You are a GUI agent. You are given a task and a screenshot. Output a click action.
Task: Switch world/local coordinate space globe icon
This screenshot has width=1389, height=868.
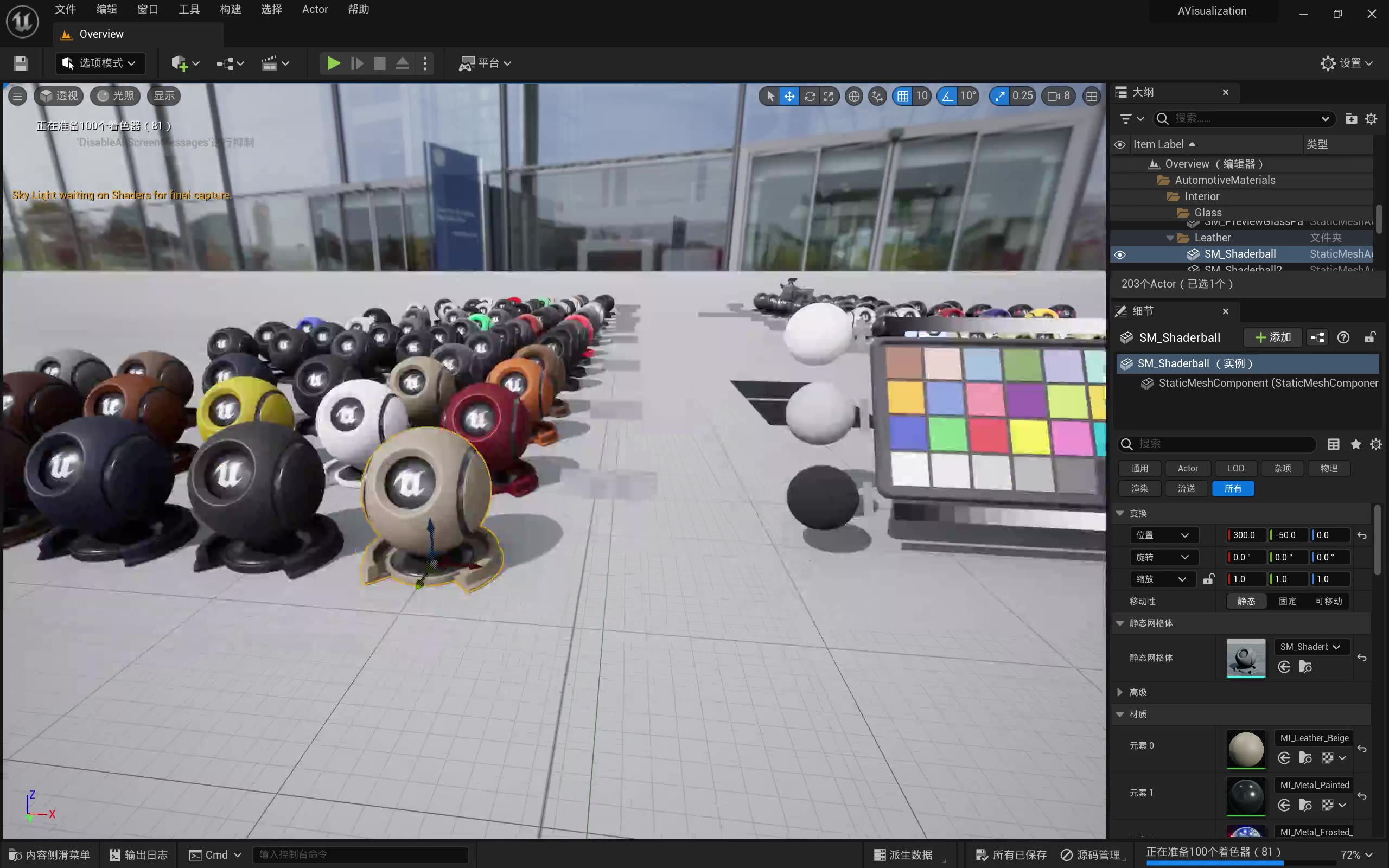point(854,96)
